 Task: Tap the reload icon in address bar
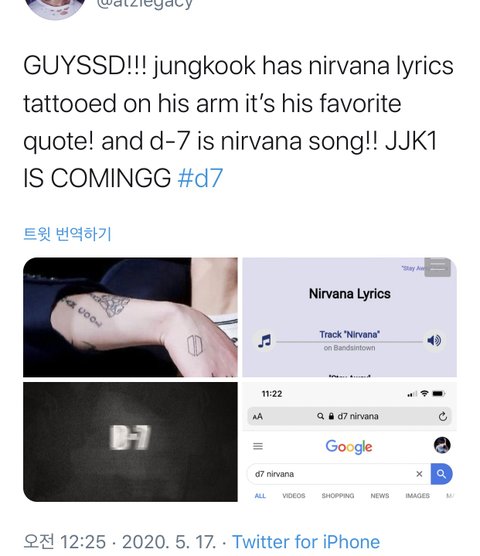click(x=442, y=416)
